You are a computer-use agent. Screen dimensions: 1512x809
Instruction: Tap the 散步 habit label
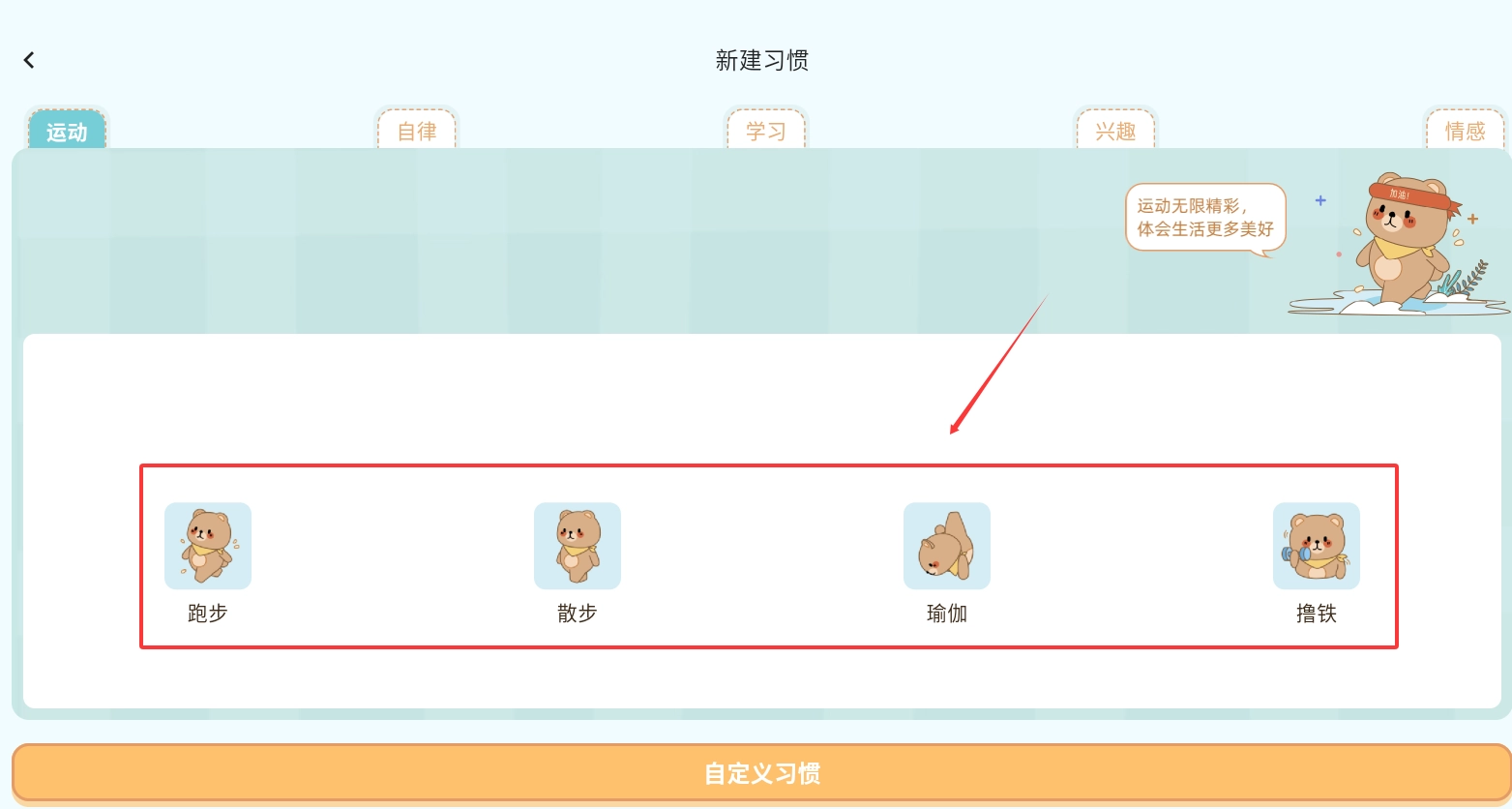tap(578, 614)
